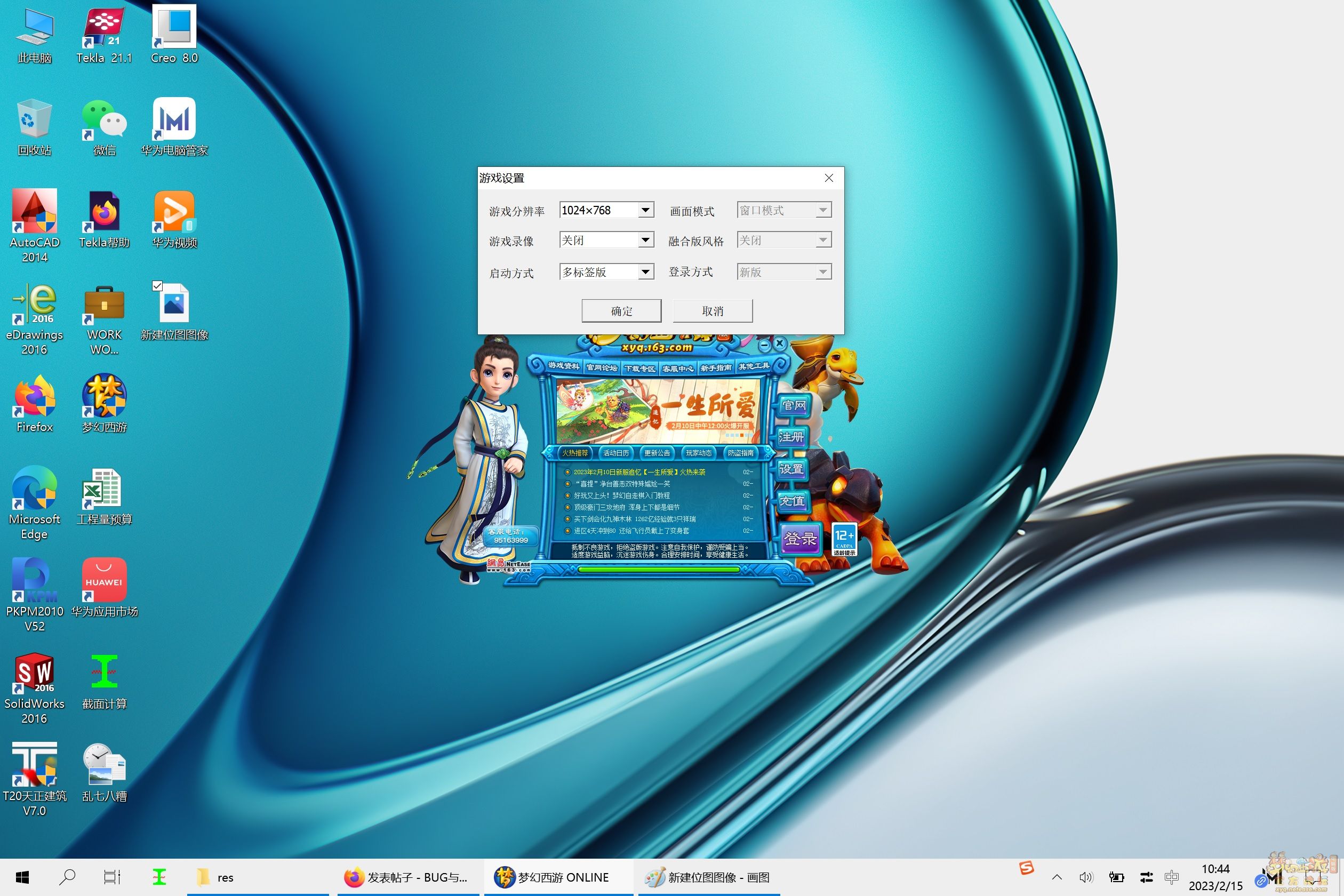
Task: Select the T20天正建筑 V7.0 shortcut
Action: coord(34,779)
